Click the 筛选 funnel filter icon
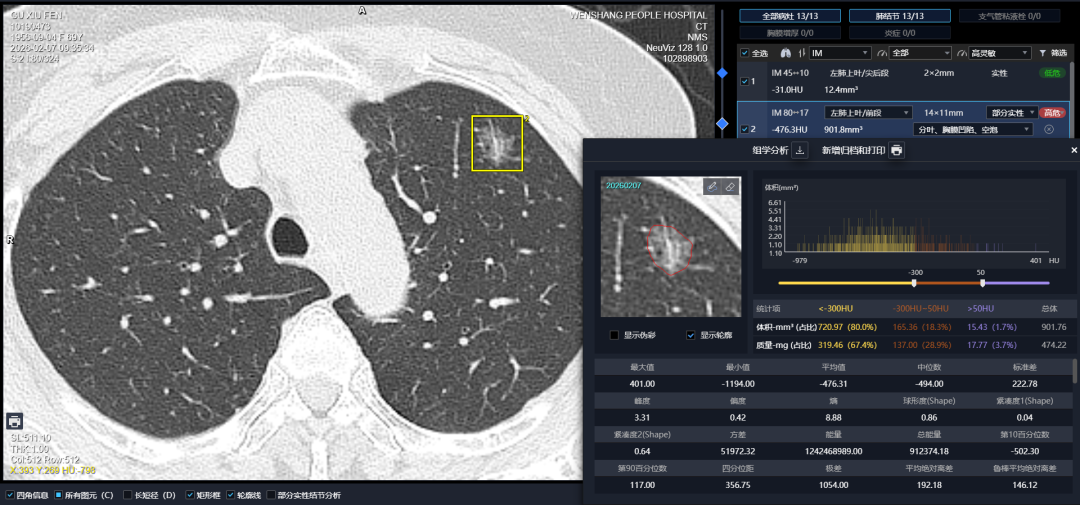1080x505 pixels. (x=1044, y=53)
